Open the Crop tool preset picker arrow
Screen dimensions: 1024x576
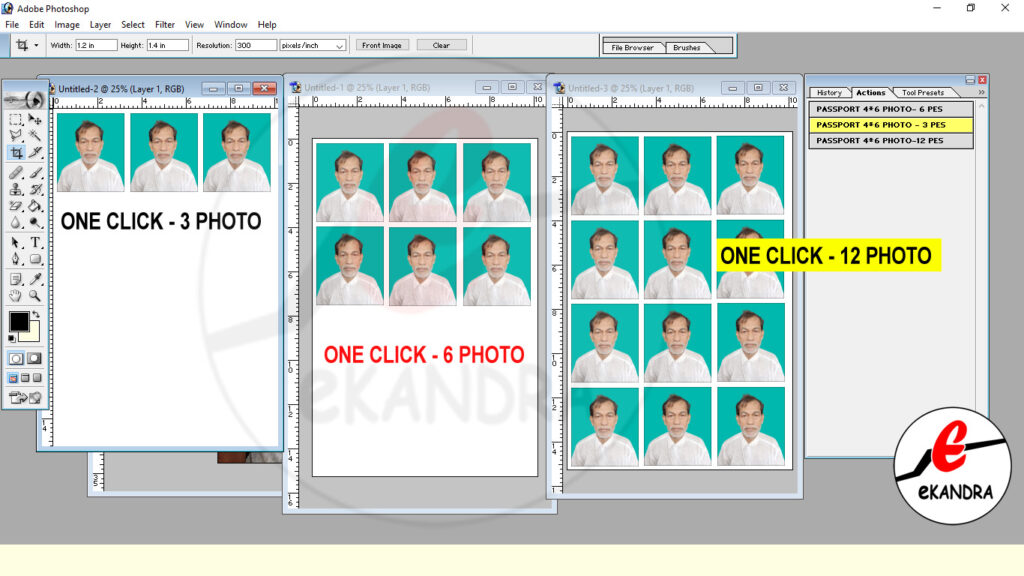[x=37, y=45]
